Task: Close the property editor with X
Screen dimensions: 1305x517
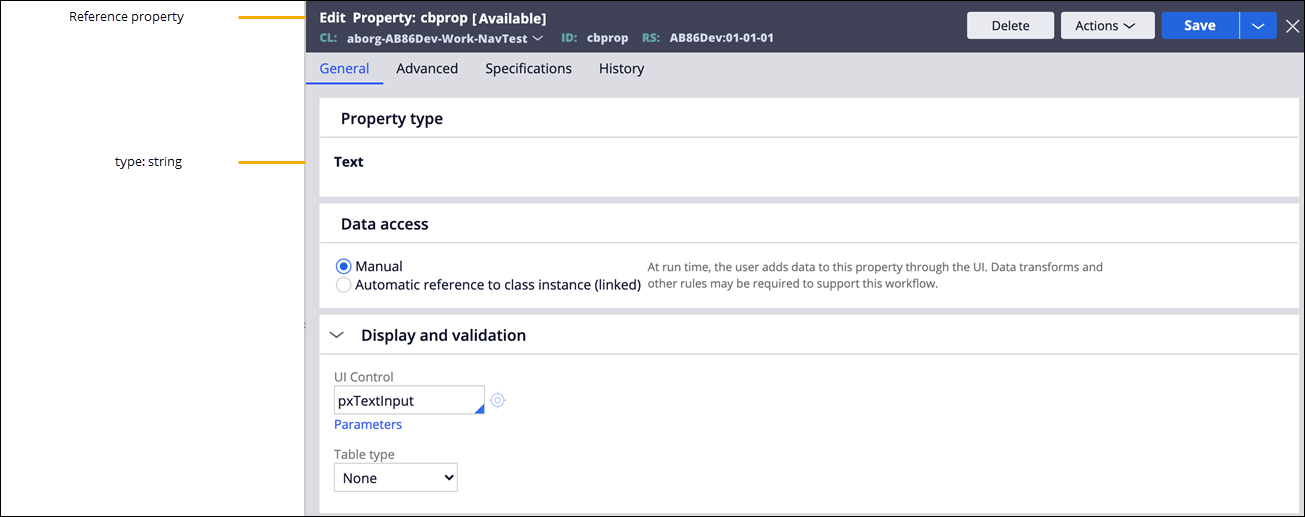Action: click(x=1292, y=26)
